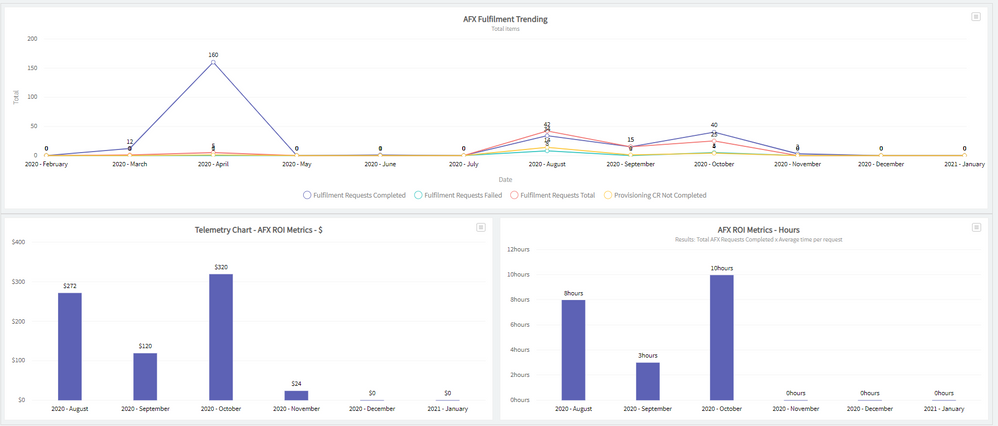The width and height of the screenshot is (998, 426).
Task: Toggle the Fulfilment Requests Total legend item
Action: [552, 195]
